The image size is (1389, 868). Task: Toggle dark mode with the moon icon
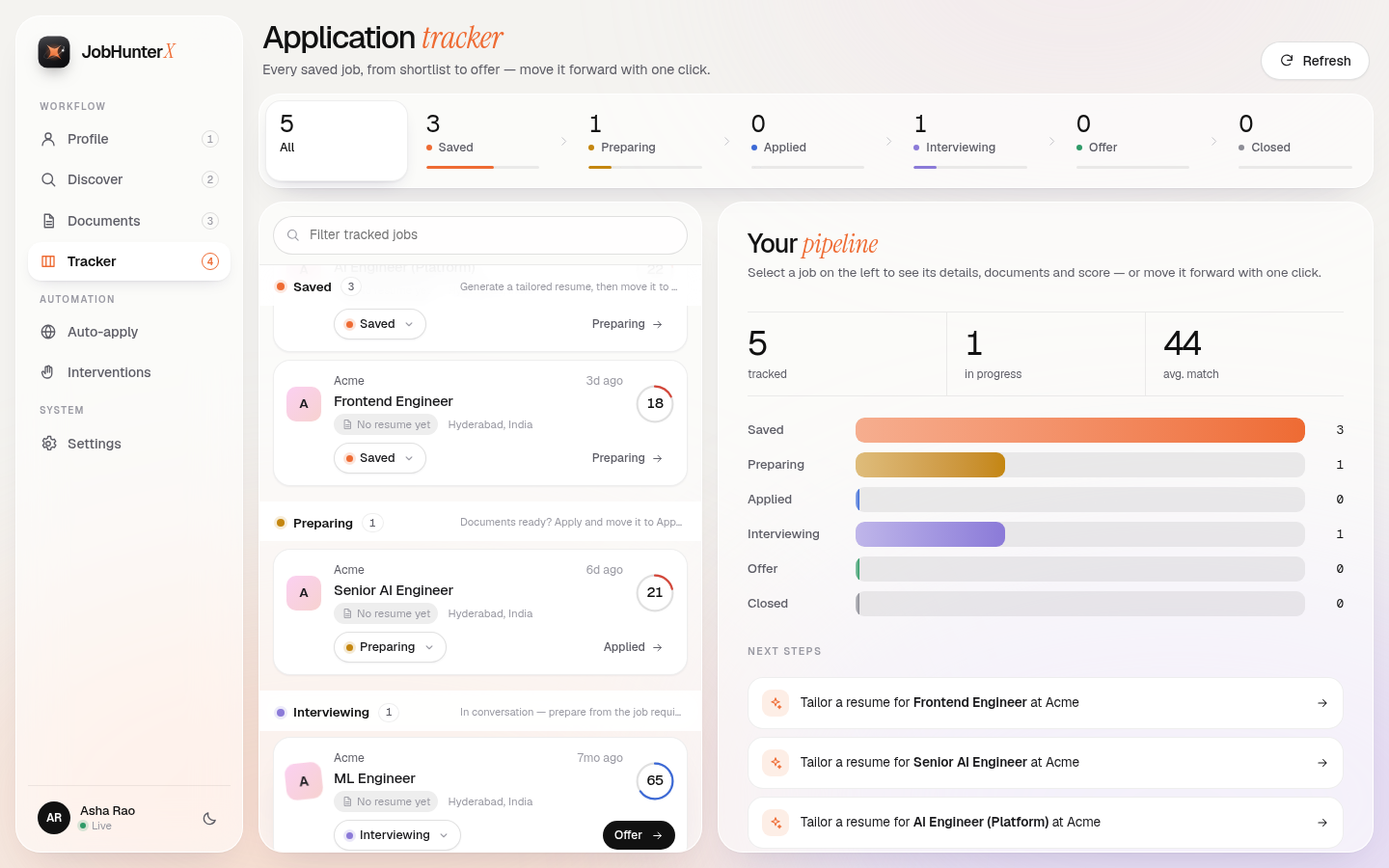pyautogui.click(x=209, y=819)
